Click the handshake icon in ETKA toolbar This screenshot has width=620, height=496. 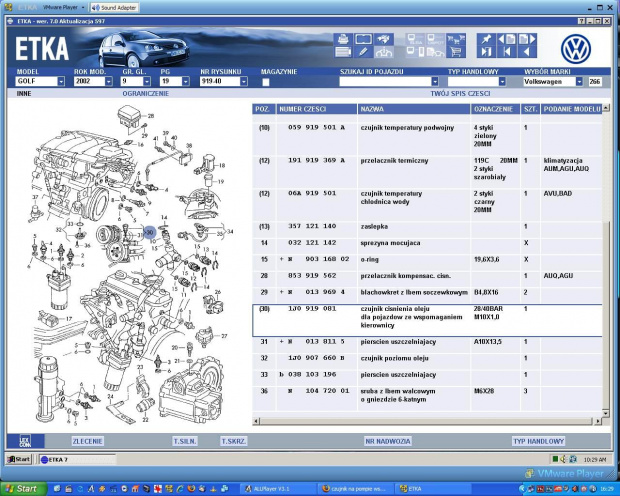click(x=384, y=39)
